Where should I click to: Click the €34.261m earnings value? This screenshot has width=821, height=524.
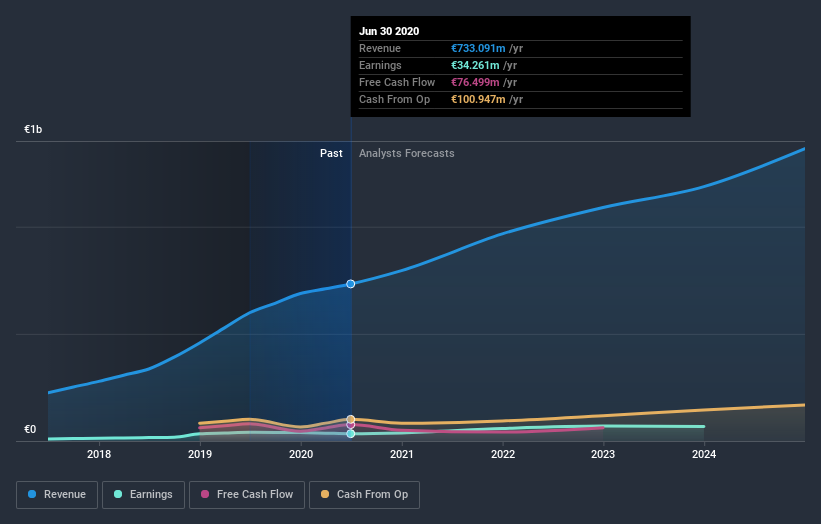(x=475, y=65)
